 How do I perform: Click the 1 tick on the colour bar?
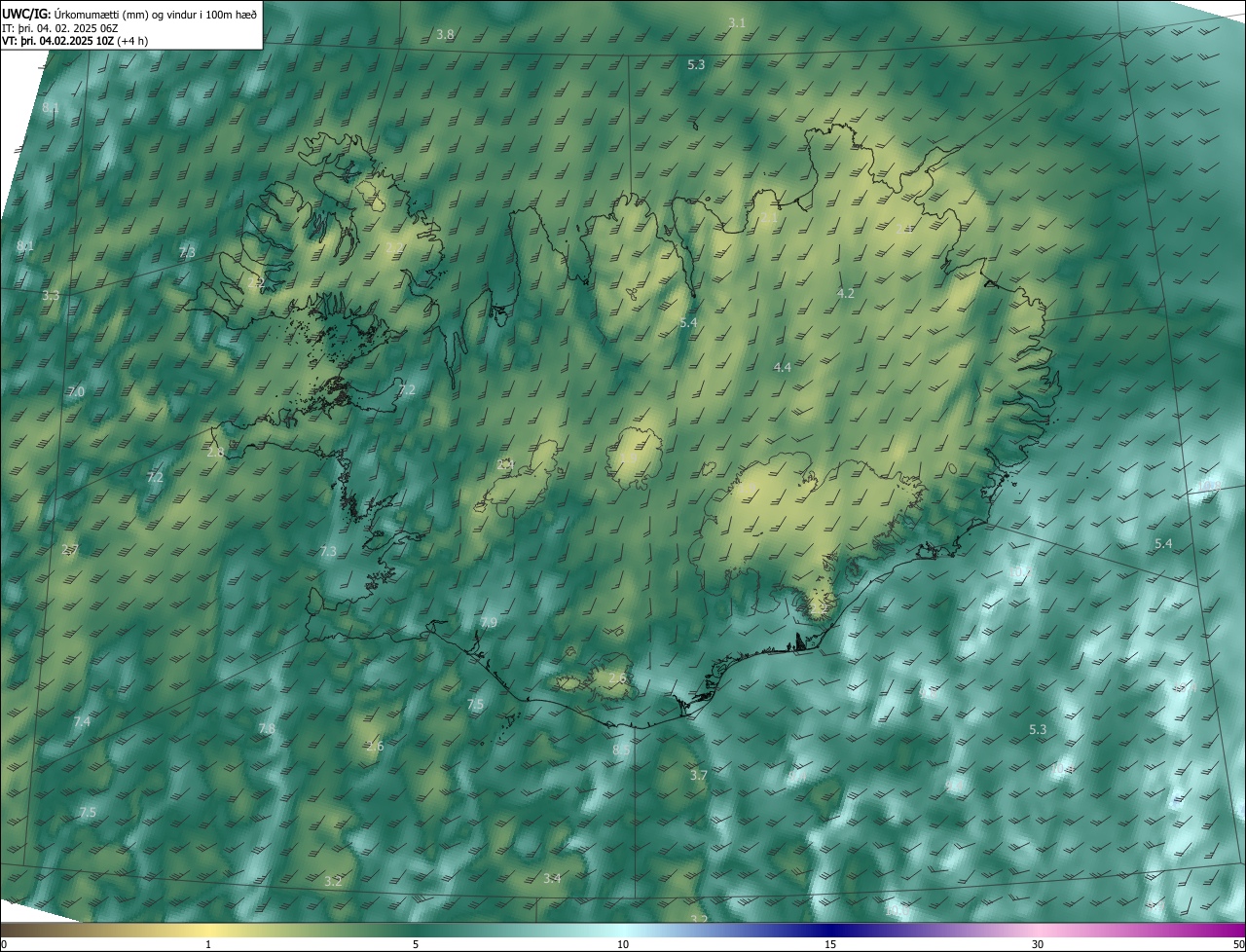pos(208,944)
